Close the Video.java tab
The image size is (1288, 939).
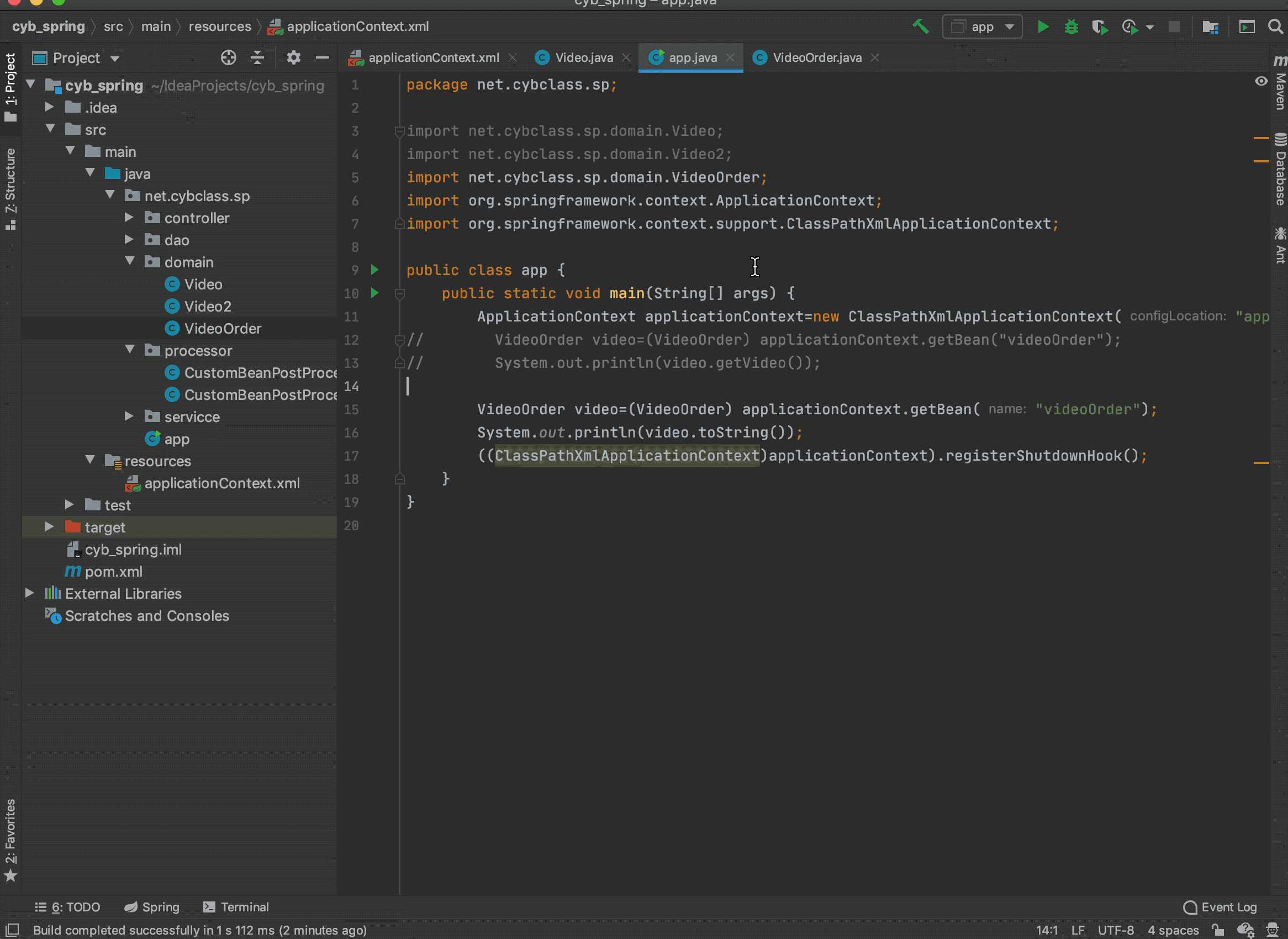click(x=626, y=57)
